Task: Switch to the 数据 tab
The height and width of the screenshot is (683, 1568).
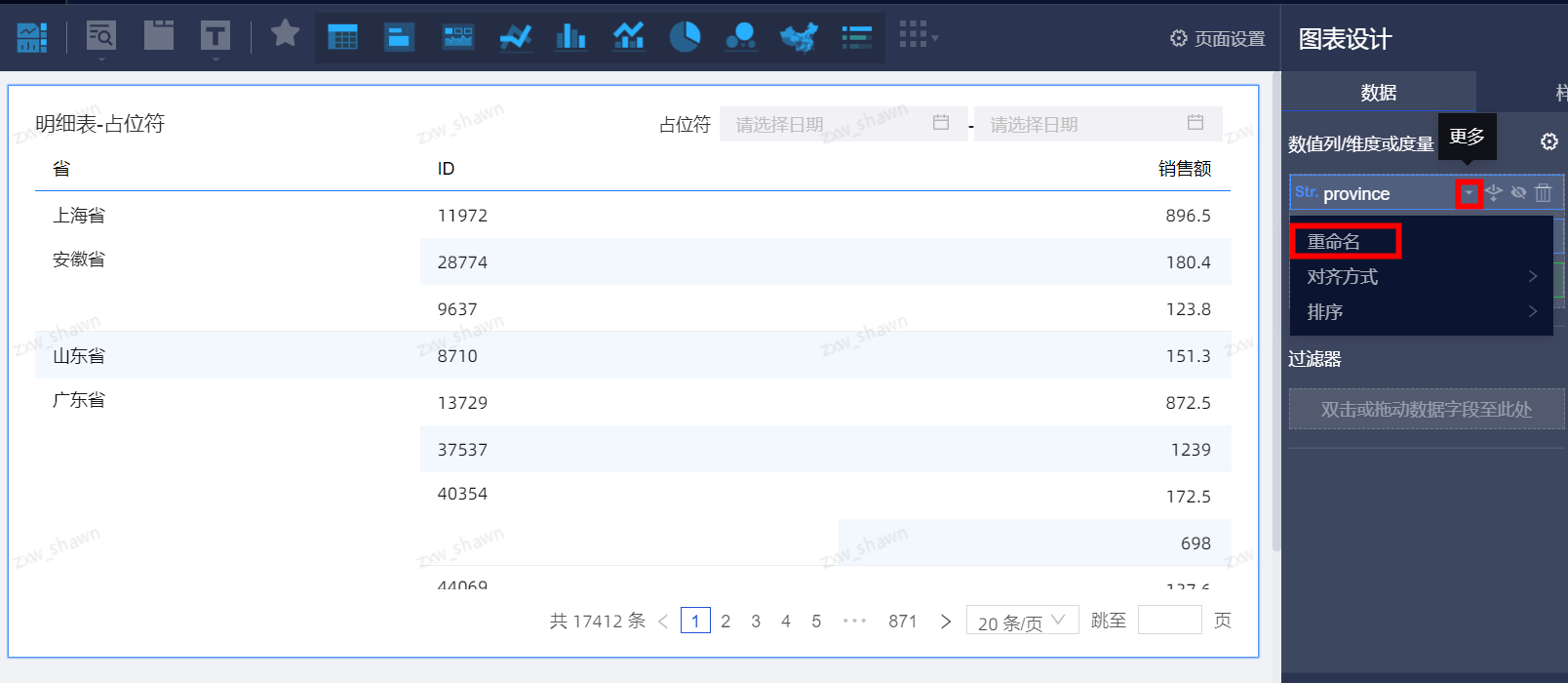Action: tap(1378, 93)
